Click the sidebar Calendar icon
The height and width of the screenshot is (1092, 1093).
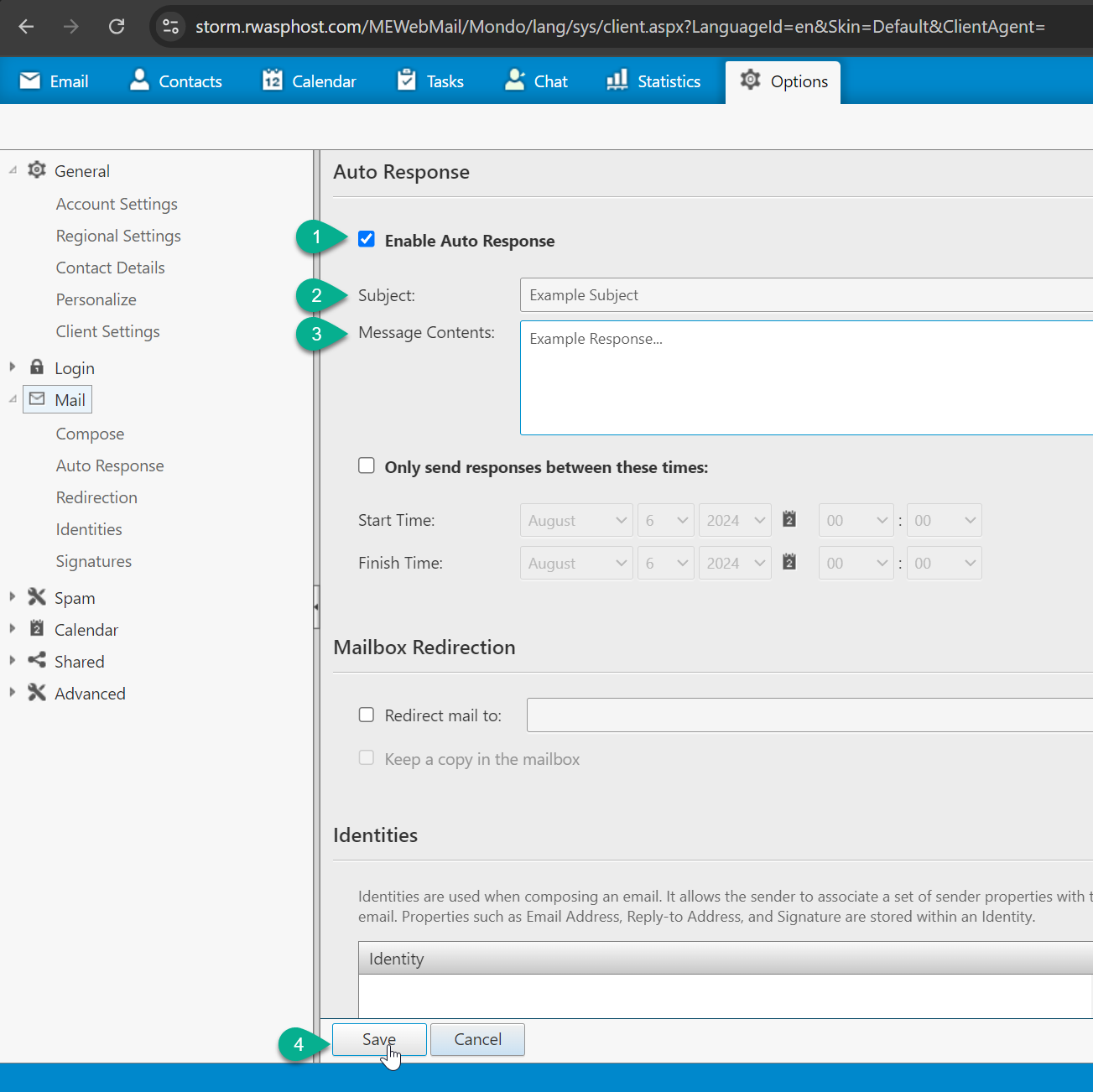click(37, 628)
